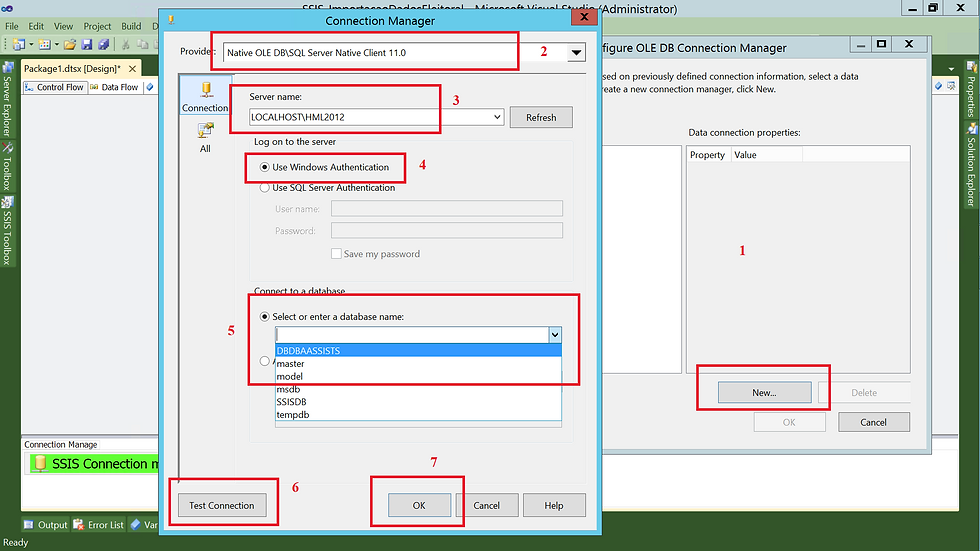Screen dimensions: 980x551
Task: Click the Property column header
Action: coord(707,155)
